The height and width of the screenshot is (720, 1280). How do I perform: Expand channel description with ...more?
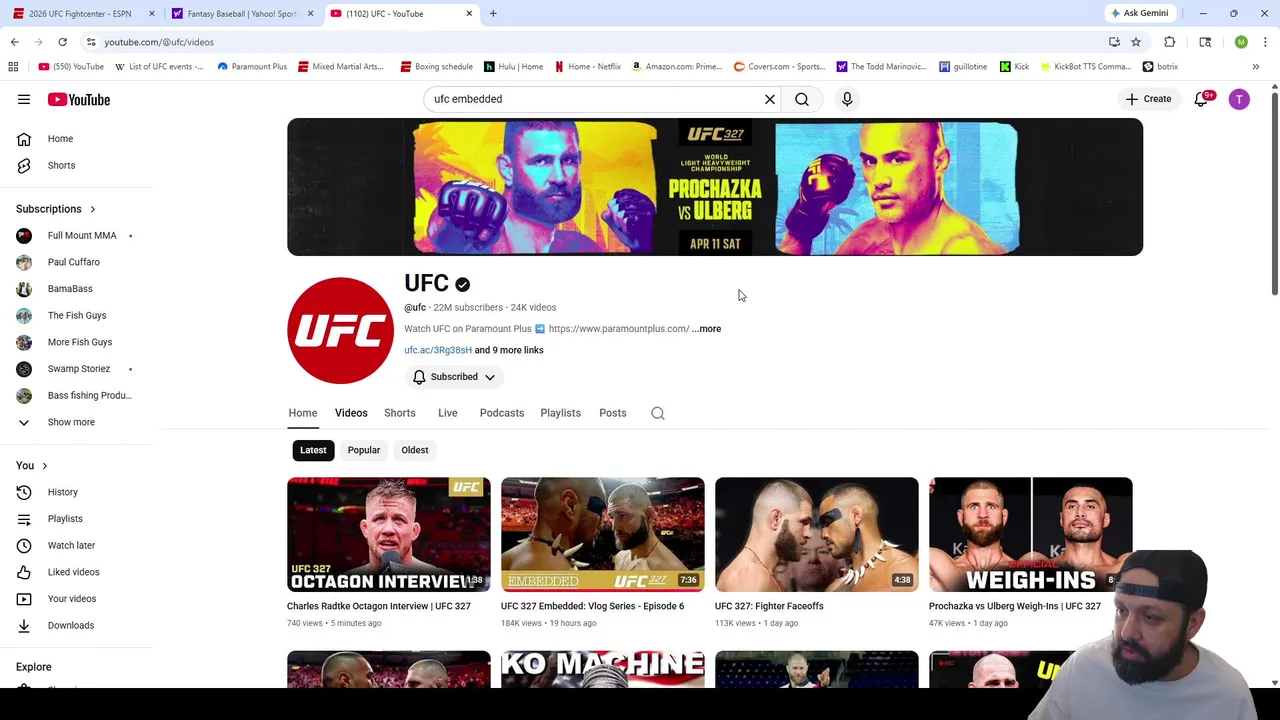point(706,329)
